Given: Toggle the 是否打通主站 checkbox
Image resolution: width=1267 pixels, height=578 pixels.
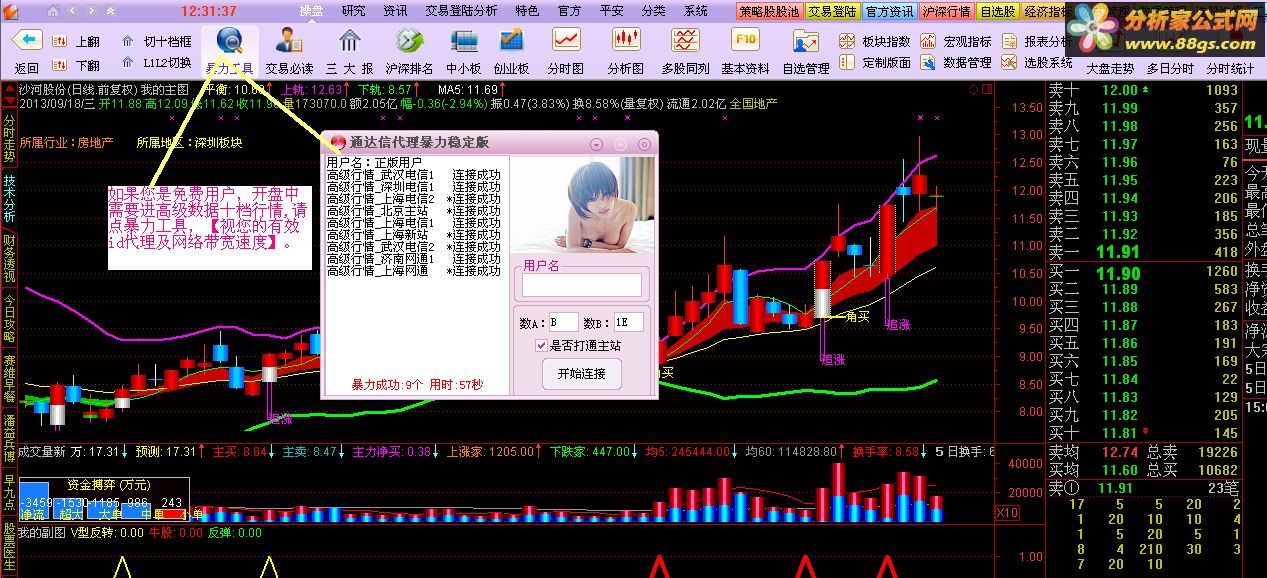Looking at the screenshot, I should tap(540, 346).
